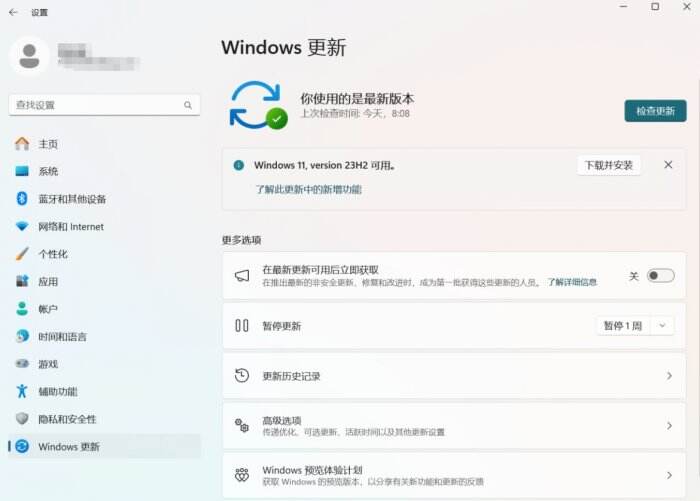This screenshot has width=700, height=501.
Task: Click the history clock icon
Action: click(x=242, y=376)
